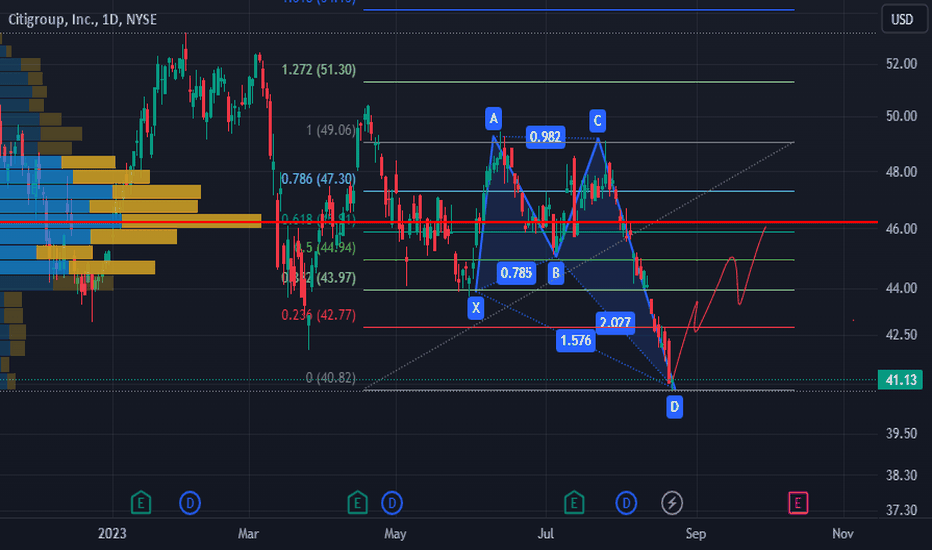Select the pattern's D point label below the low
The height and width of the screenshot is (550, 932).
[674, 407]
